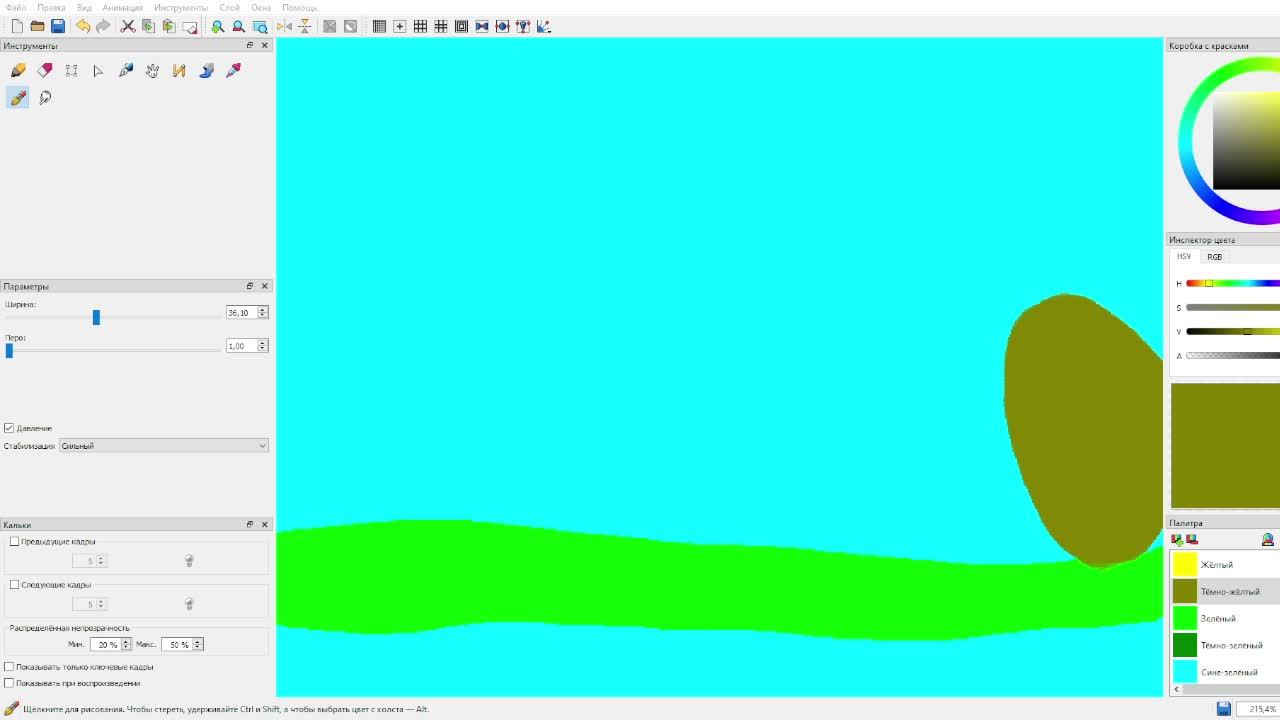Select the Brush tool
The width and height of the screenshot is (1280, 720).
(18, 97)
